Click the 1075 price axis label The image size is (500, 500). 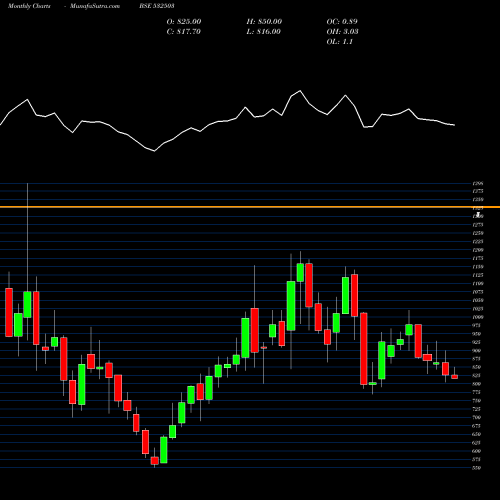click(x=478, y=292)
